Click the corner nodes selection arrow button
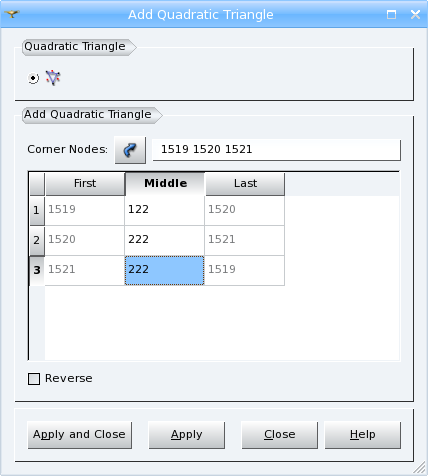 coord(130,150)
